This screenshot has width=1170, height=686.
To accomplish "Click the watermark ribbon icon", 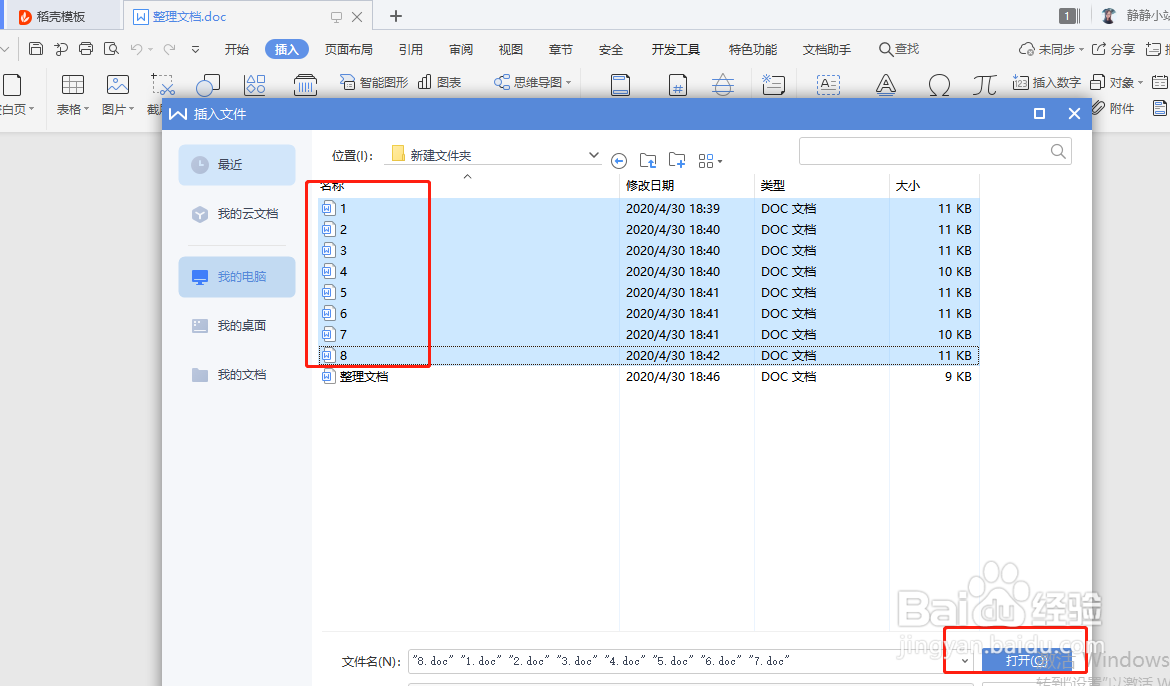I will tap(722, 85).
